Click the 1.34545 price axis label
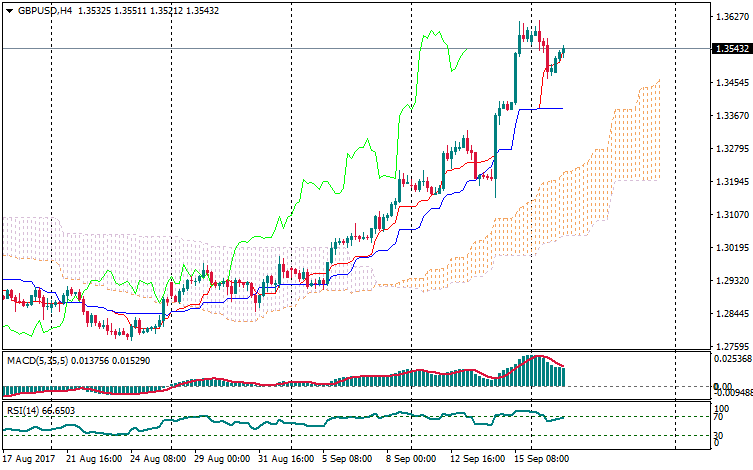 click(x=731, y=83)
